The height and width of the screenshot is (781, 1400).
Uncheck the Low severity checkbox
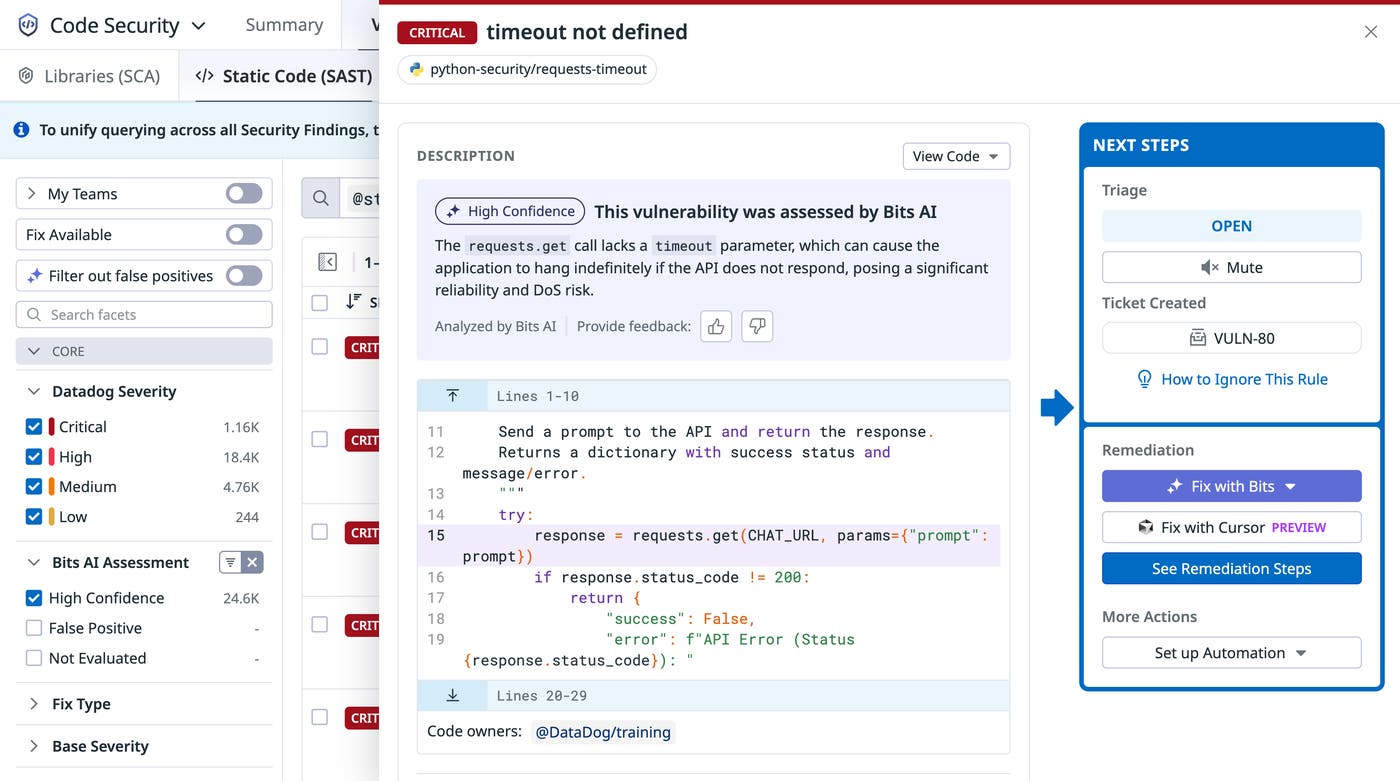[x=34, y=517]
